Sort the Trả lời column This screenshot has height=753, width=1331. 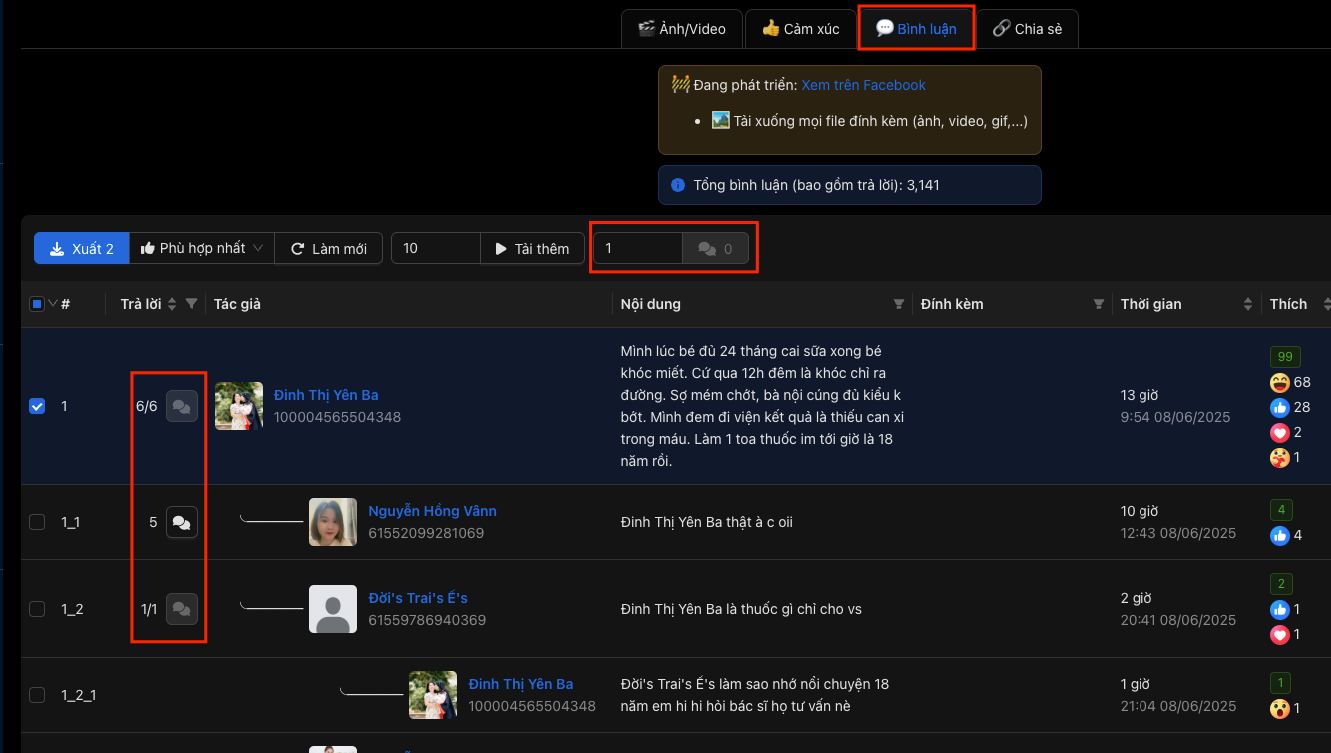click(x=172, y=304)
